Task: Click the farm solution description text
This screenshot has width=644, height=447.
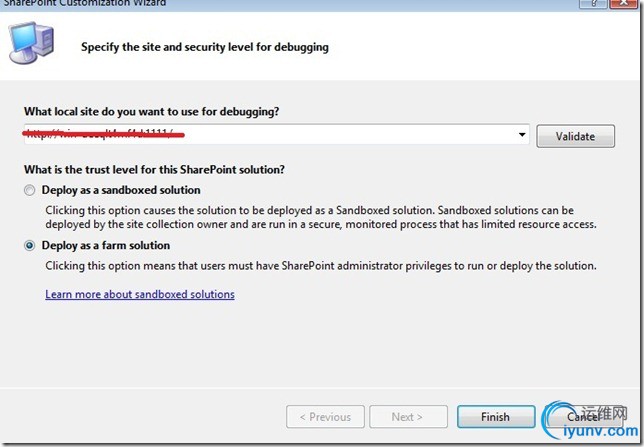Action: click(320, 266)
